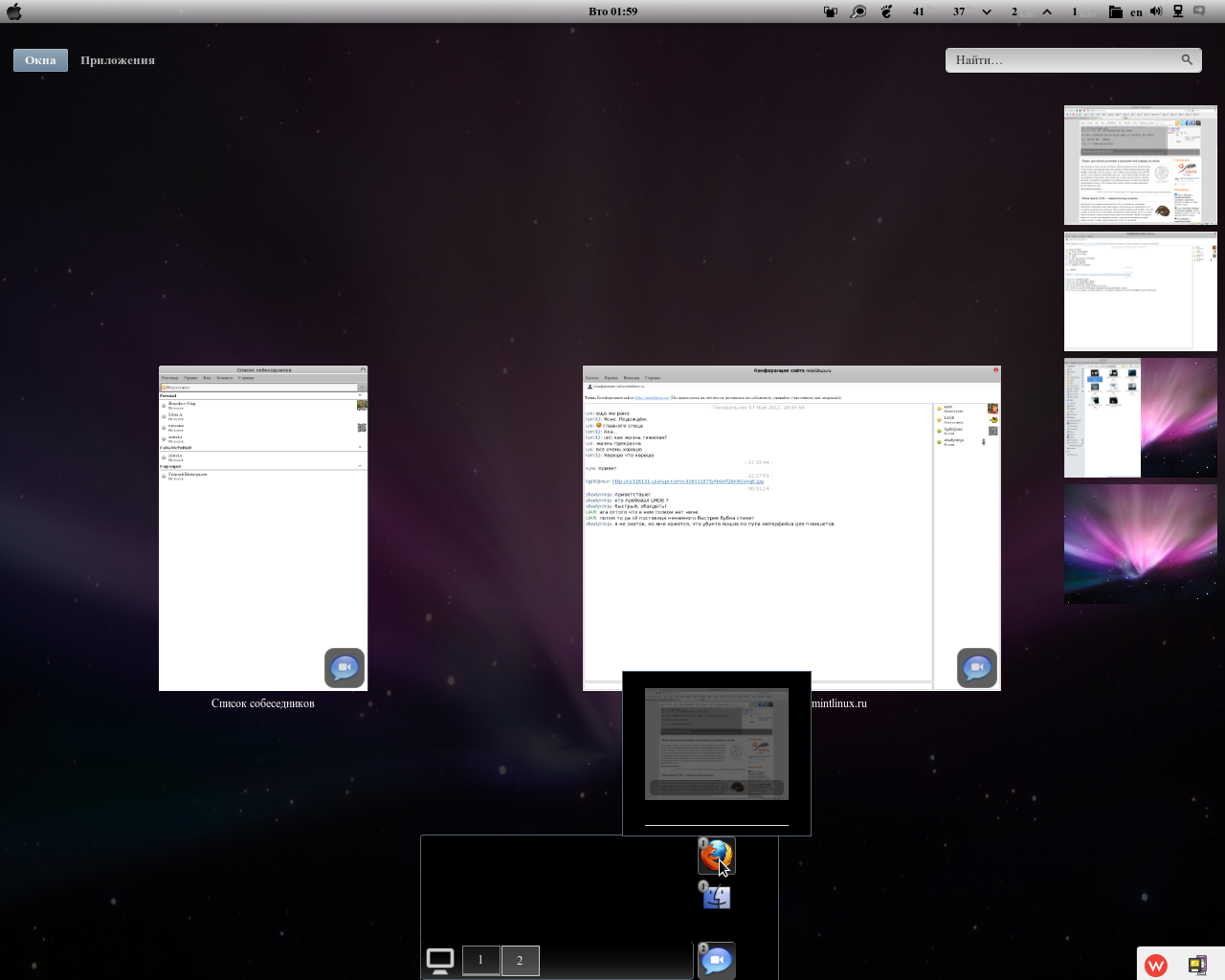Image resolution: width=1225 pixels, height=980 pixels.
Task: Click the yellow tray icon at bottom right
Action: coord(1197,965)
